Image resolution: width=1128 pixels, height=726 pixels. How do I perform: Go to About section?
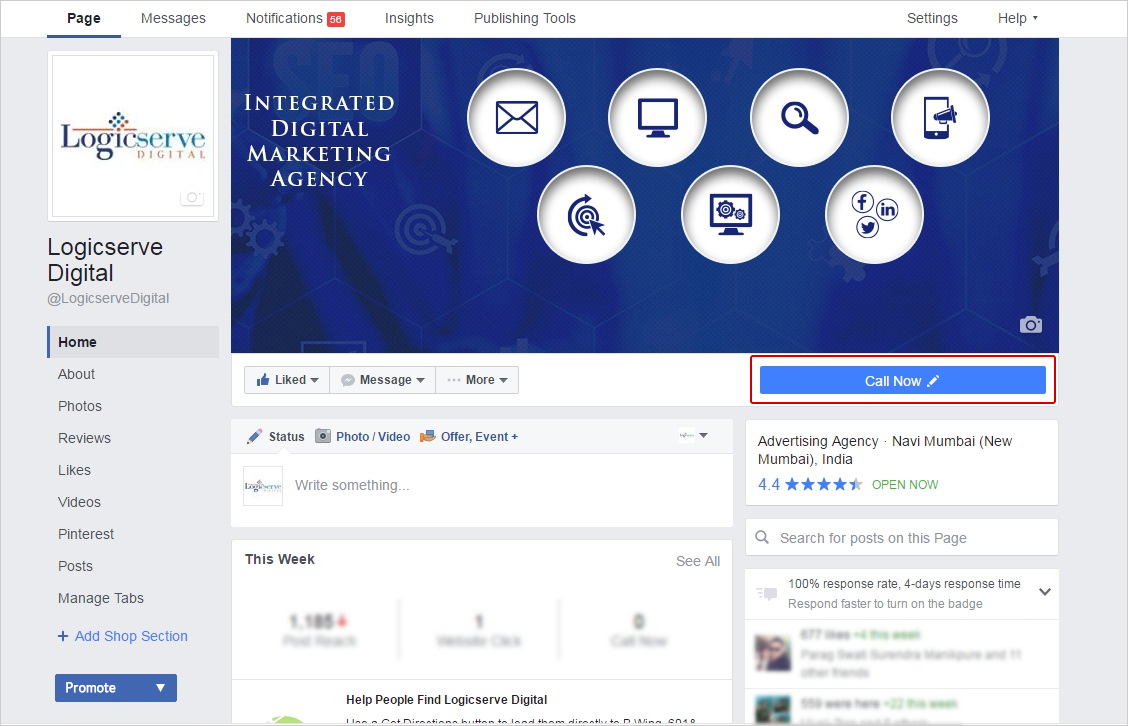(x=76, y=374)
